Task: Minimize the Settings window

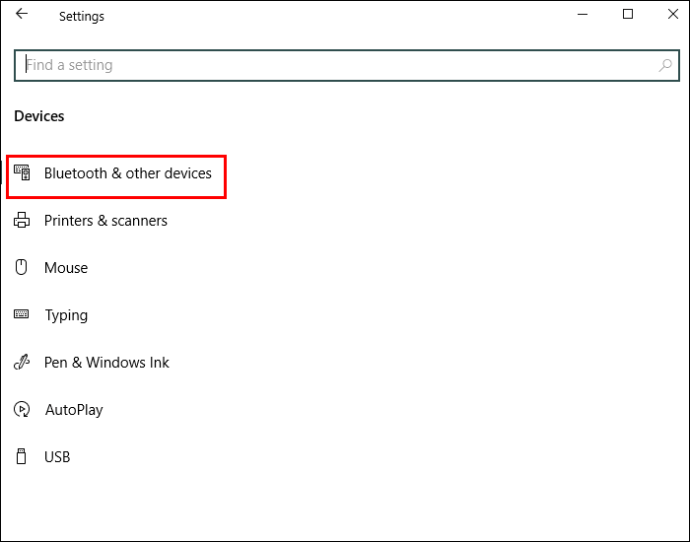Action: tap(582, 15)
